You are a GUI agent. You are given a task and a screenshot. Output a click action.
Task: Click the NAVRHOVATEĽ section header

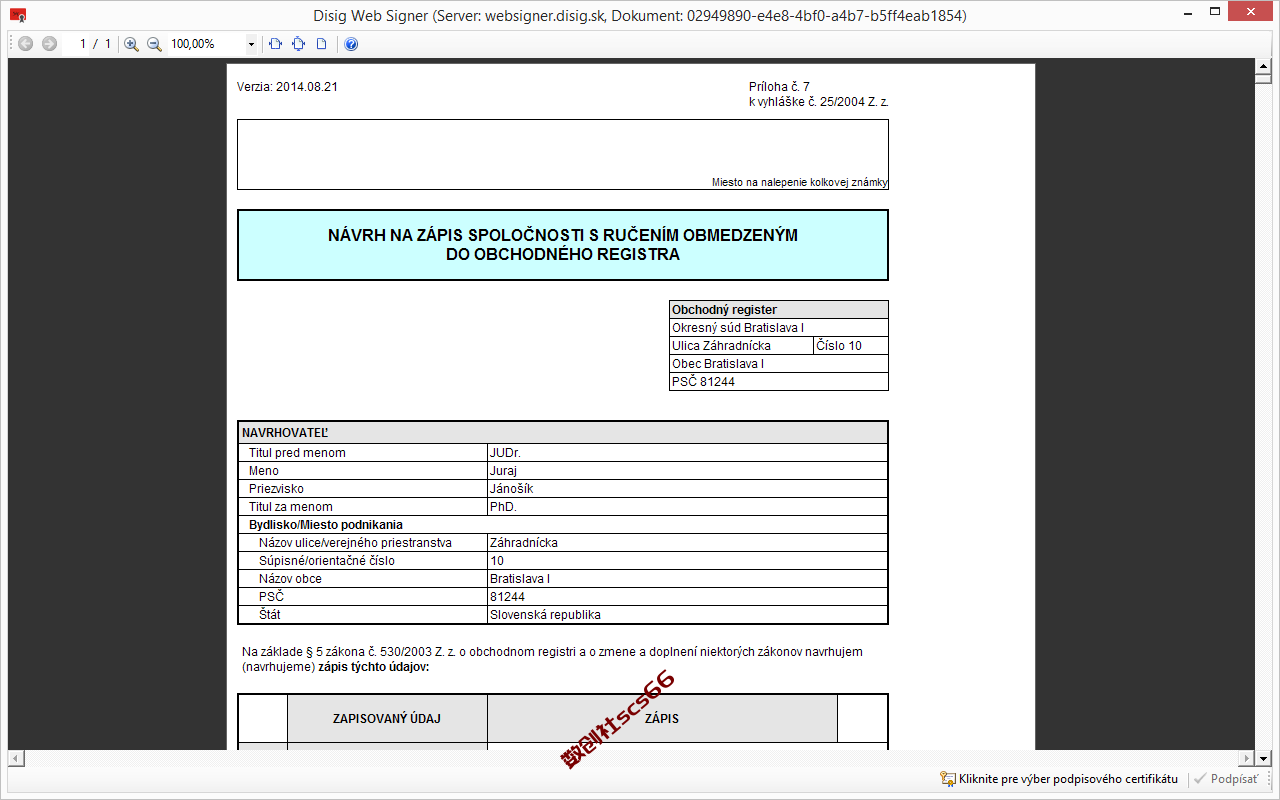(x=563, y=433)
